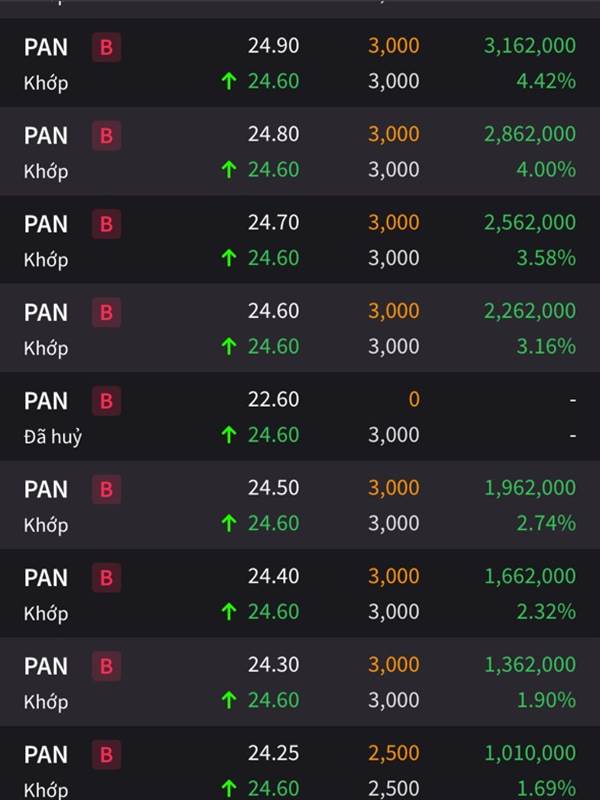Select the 4.00% gain percentage
Image resolution: width=600 pixels, height=800 pixels.
[546, 169]
